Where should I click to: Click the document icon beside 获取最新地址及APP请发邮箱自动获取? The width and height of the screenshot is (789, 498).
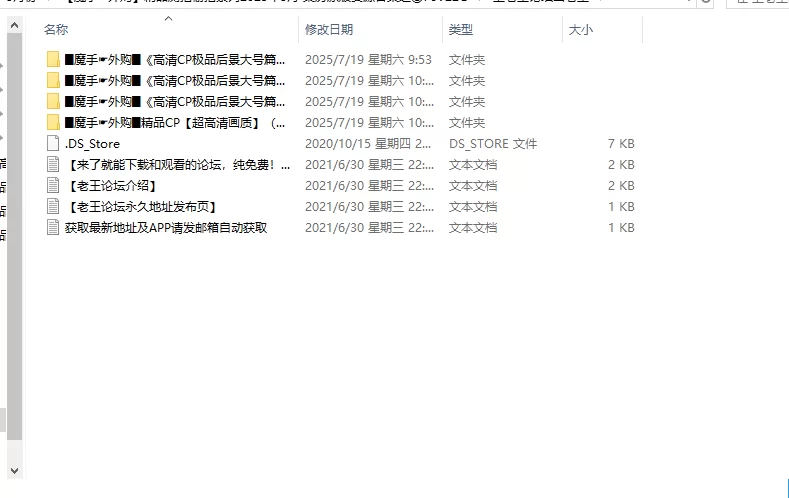coord(53,227)
